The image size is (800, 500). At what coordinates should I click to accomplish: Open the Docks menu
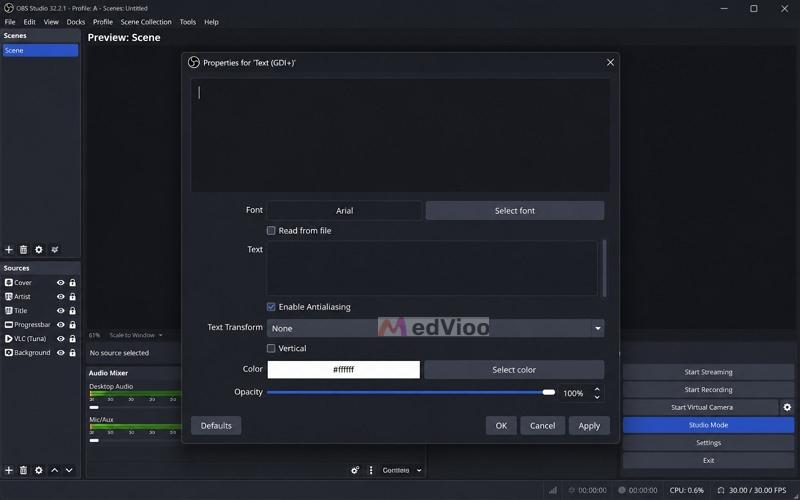(76, 22)
